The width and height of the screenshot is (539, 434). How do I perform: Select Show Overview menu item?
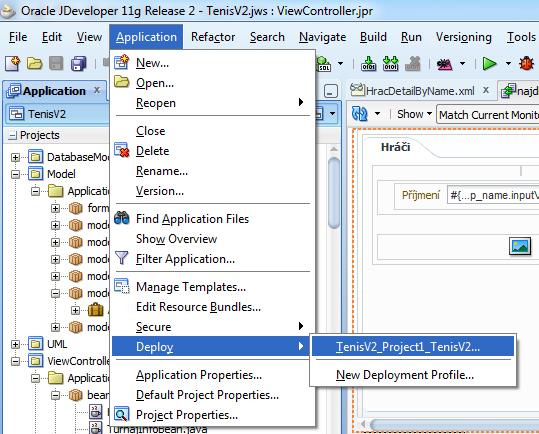coord(212,239)
